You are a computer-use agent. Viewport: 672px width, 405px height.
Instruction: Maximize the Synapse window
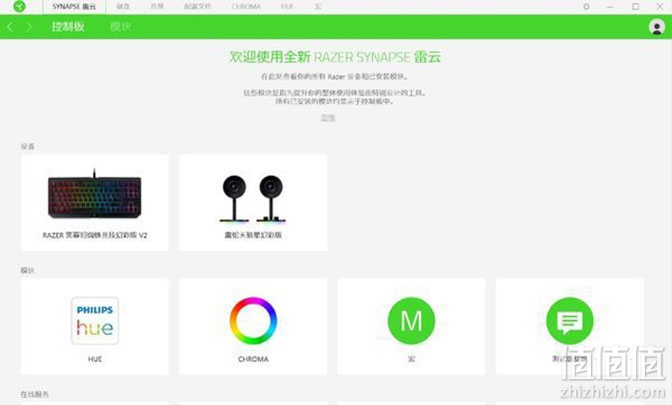pyautogui.click(x=636, y=6)
